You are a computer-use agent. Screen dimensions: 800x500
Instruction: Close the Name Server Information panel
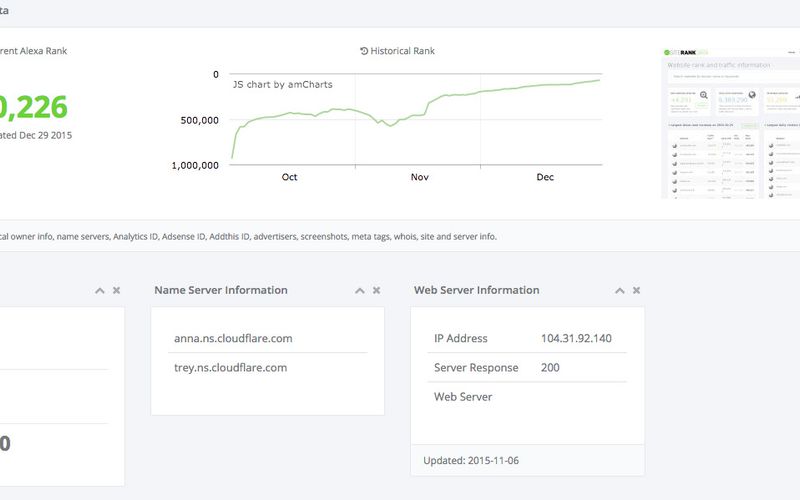click(x=376, y=290)
